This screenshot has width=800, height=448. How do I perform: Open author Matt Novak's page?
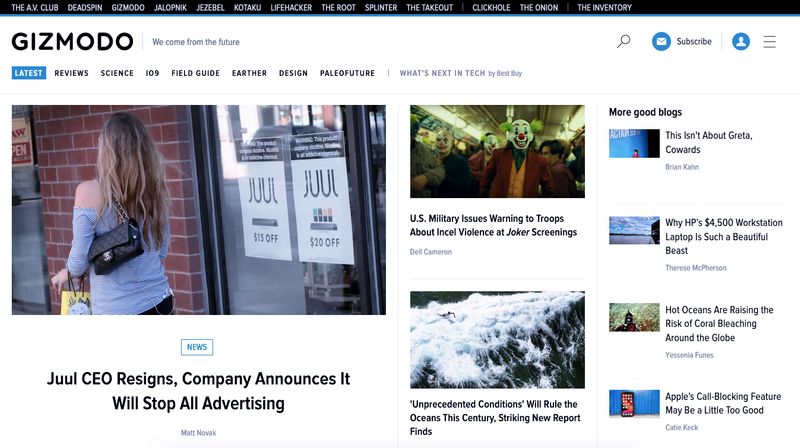click(x=198, y=433)
